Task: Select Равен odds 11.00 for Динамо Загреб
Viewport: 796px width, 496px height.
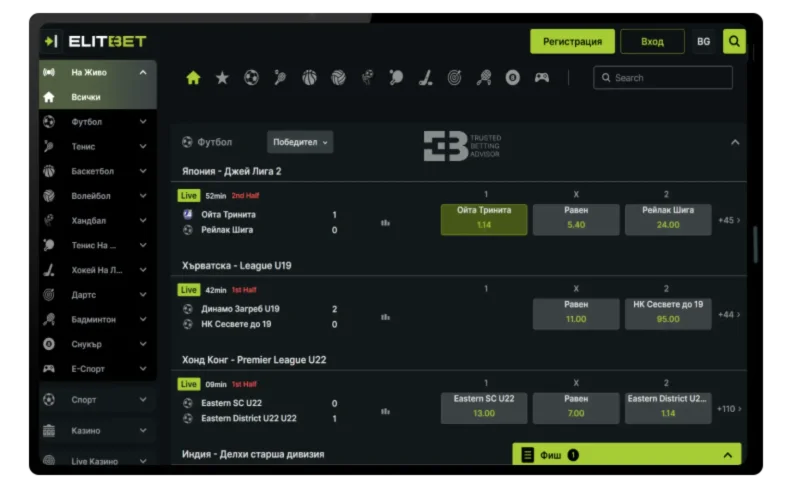Action: (576, 312)
